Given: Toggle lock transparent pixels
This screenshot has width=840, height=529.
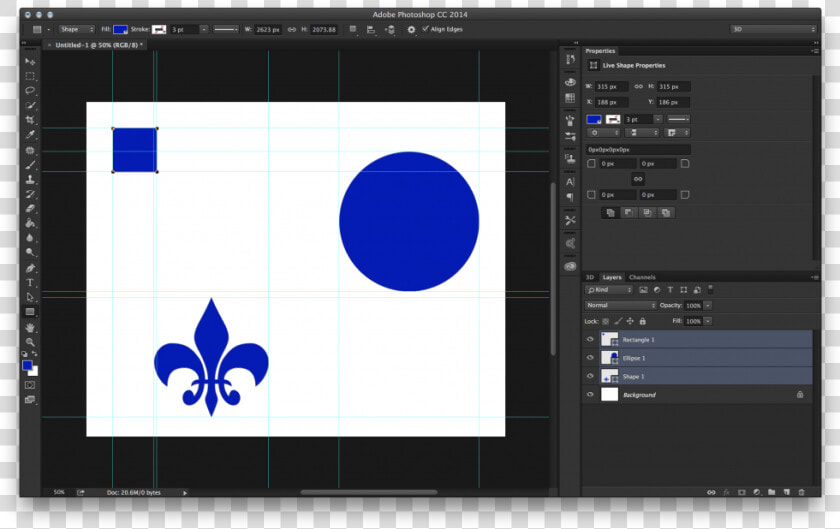Looking at the screenshot, I should (605, 321).
